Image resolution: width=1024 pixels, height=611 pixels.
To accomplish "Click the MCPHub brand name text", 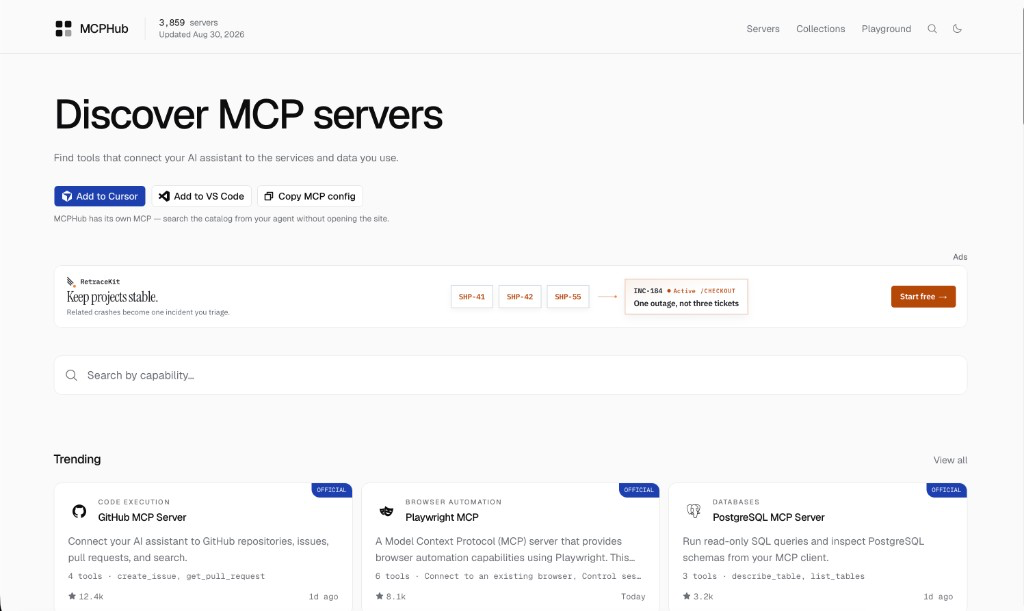I will (x=104, y=29).
